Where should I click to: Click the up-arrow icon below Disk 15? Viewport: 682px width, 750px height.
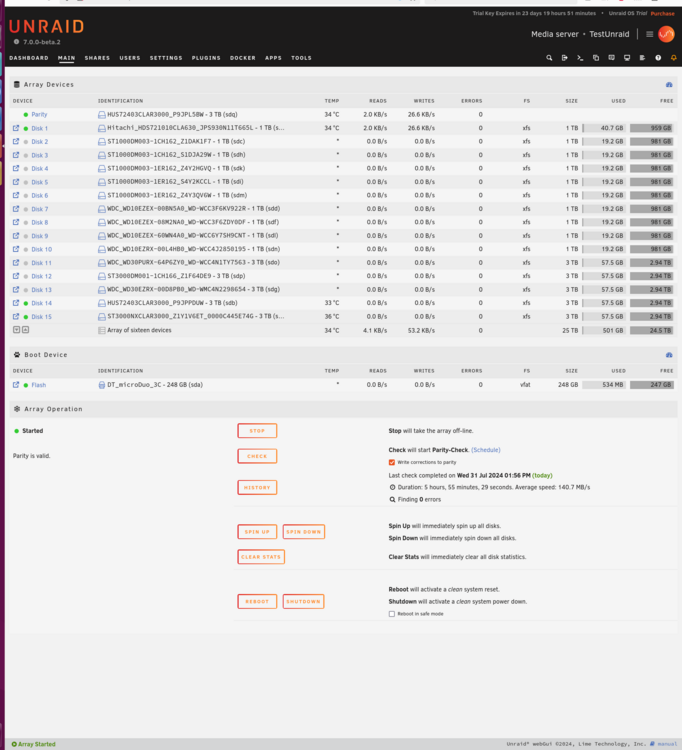25,330
